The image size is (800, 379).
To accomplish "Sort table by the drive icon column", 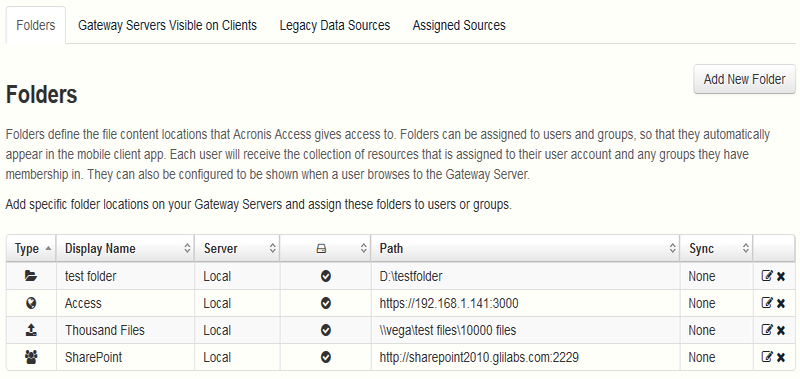I will point(325,248).
